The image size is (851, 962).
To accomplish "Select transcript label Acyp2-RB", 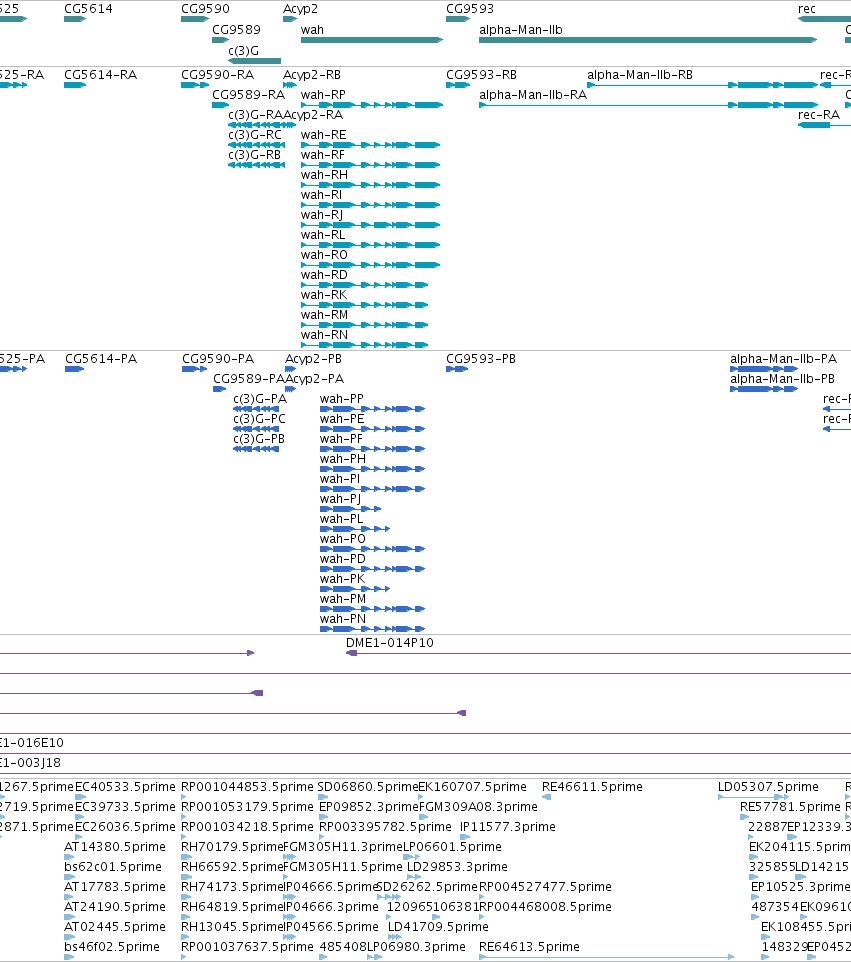I will click(x=312, y=75).
